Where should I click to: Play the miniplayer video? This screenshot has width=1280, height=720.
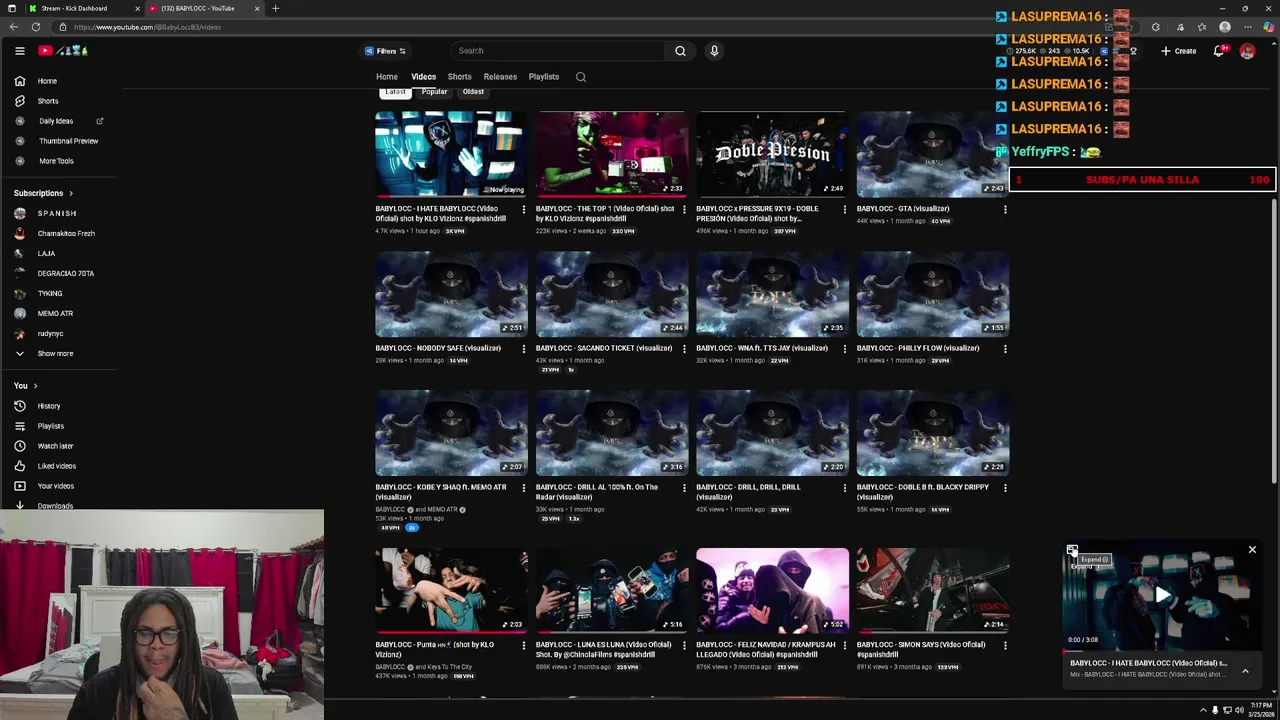1162,595
